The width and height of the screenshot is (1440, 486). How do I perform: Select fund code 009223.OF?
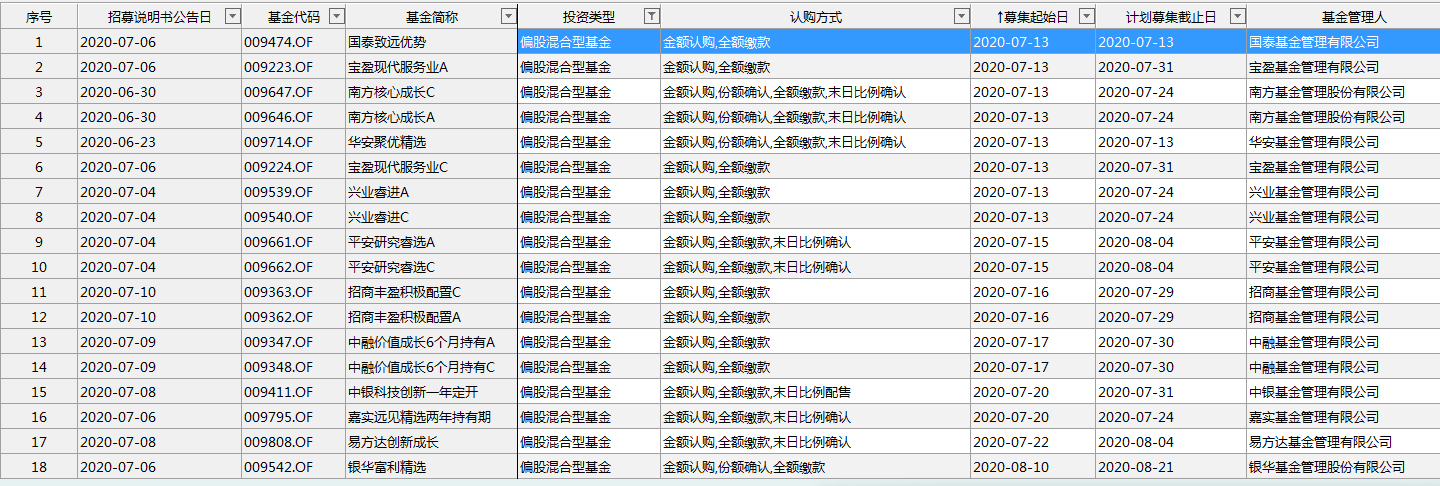[x=279, y=67]
